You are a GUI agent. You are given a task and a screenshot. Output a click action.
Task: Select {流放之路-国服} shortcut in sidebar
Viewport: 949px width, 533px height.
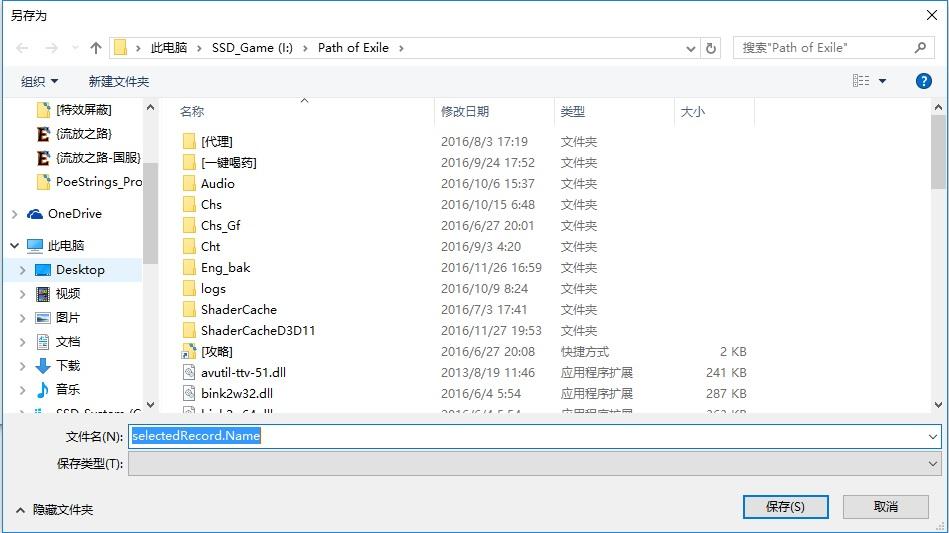coord(90,158)
